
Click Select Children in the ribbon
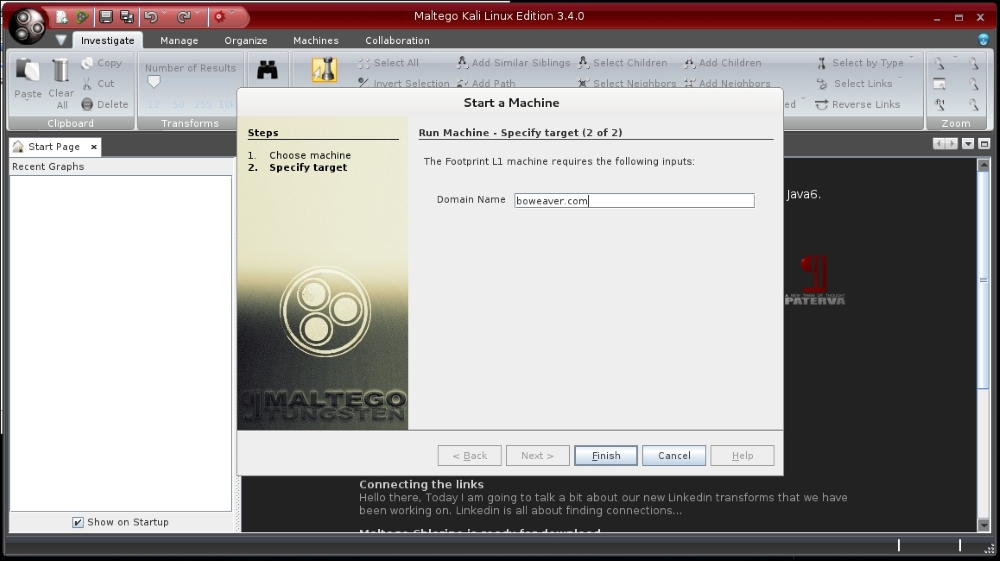point(622,63)
